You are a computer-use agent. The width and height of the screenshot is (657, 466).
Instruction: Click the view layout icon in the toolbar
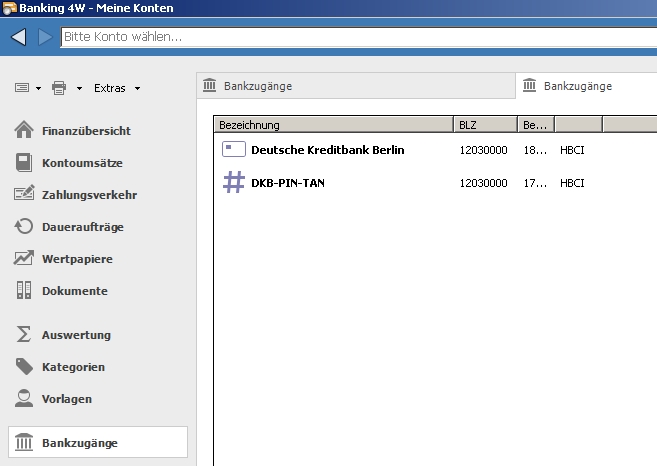(22, 88)
